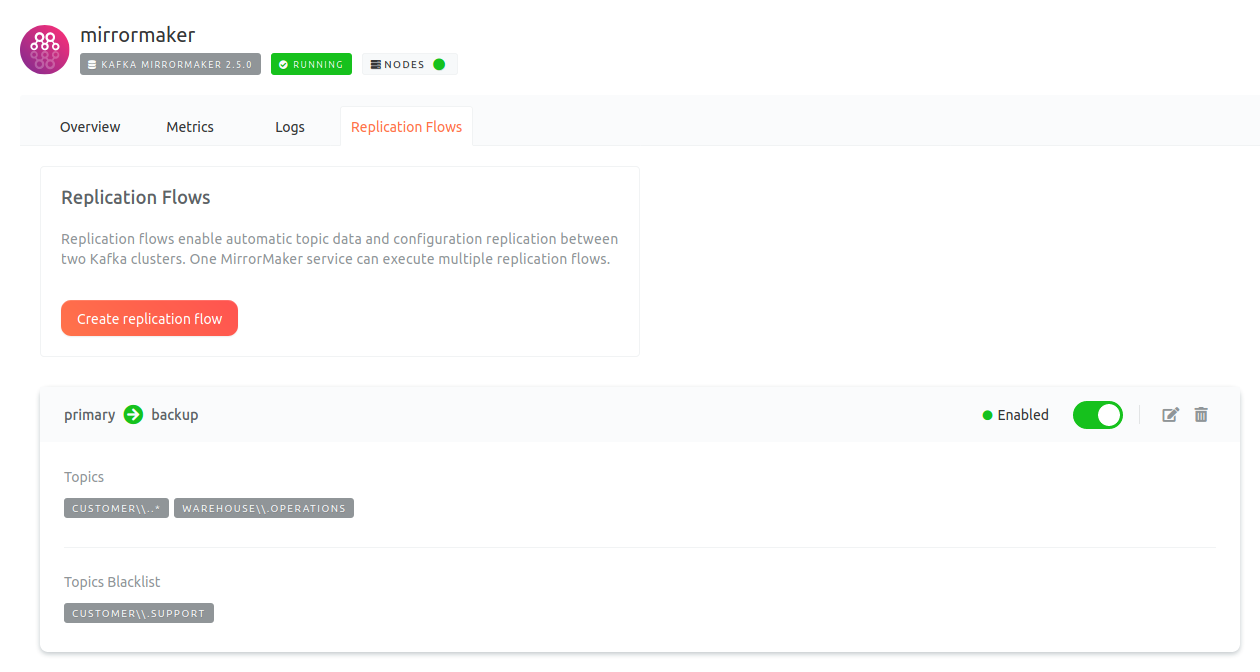Click the NODES badge in the header
This screenshot has width=1260, height=672.
[409, 63]
